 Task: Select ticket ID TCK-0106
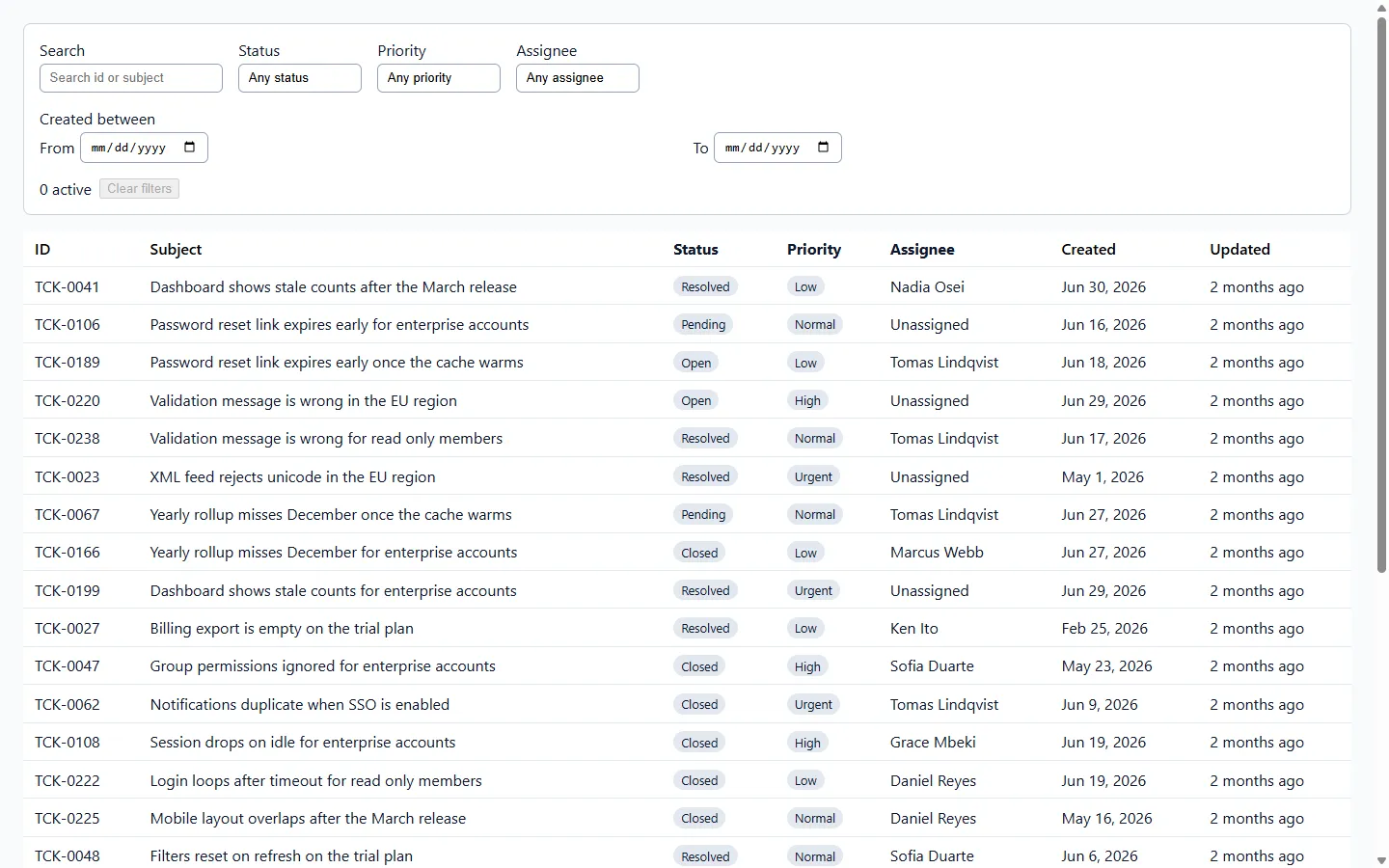67,324
